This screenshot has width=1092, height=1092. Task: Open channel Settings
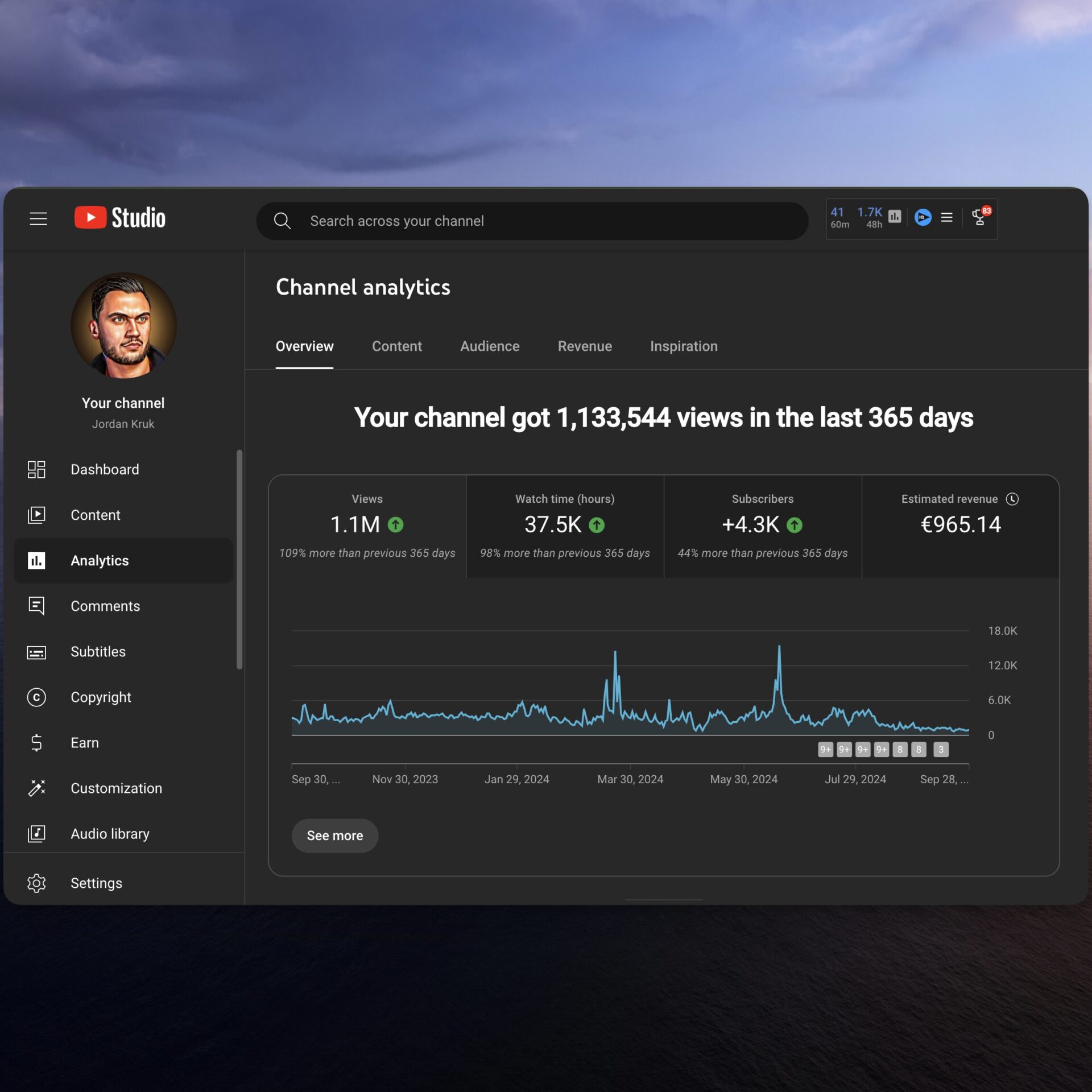click(96, 883)
